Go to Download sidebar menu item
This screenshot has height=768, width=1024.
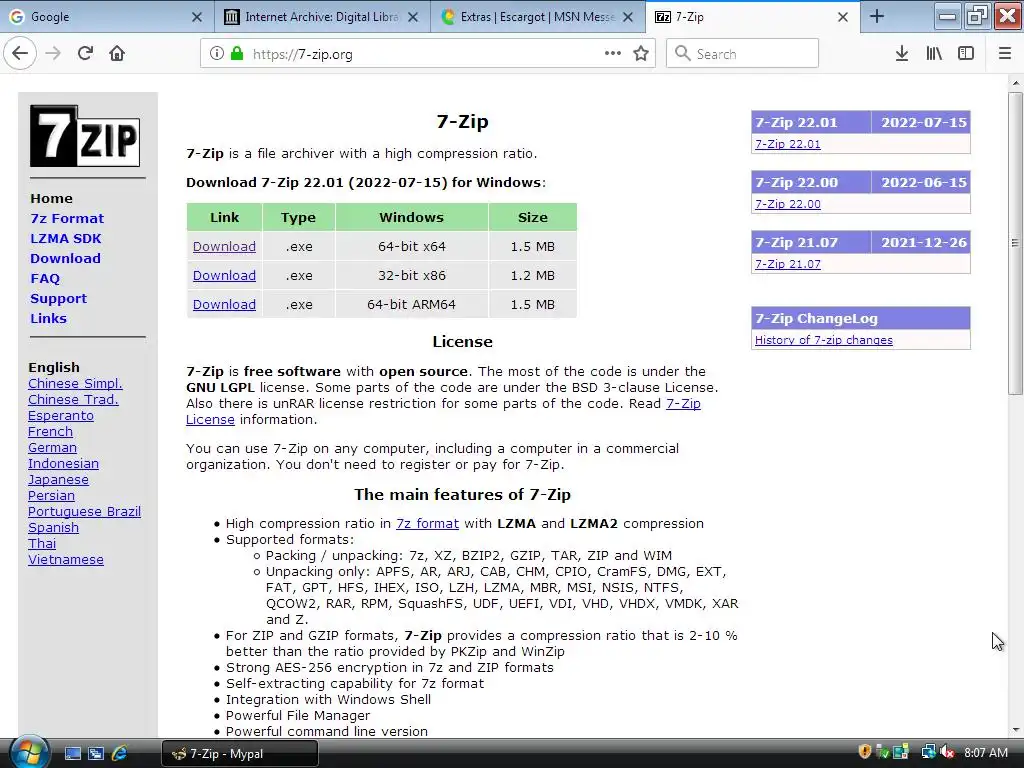(65, 259)
